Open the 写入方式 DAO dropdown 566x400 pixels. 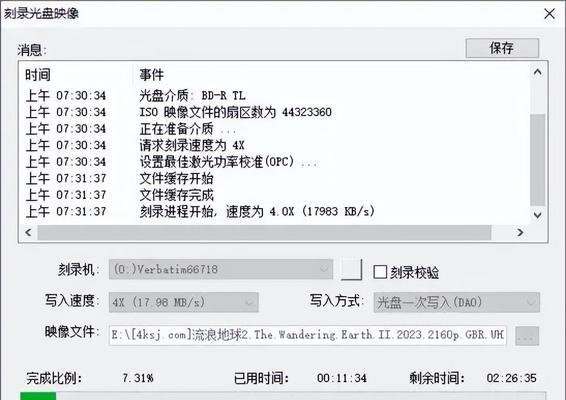[457, 302]
